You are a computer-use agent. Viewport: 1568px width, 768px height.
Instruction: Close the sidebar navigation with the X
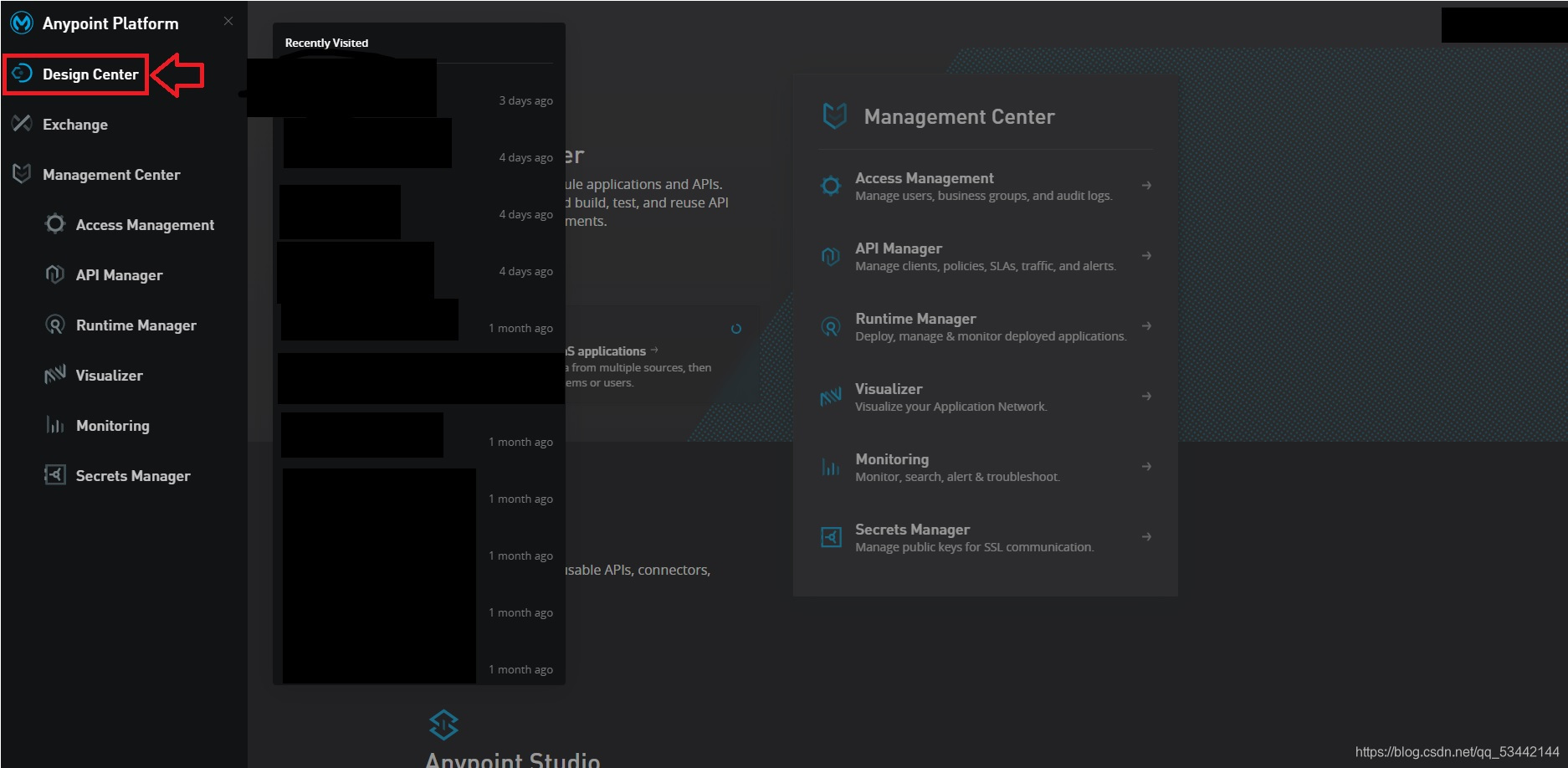[x=228, y=21]
